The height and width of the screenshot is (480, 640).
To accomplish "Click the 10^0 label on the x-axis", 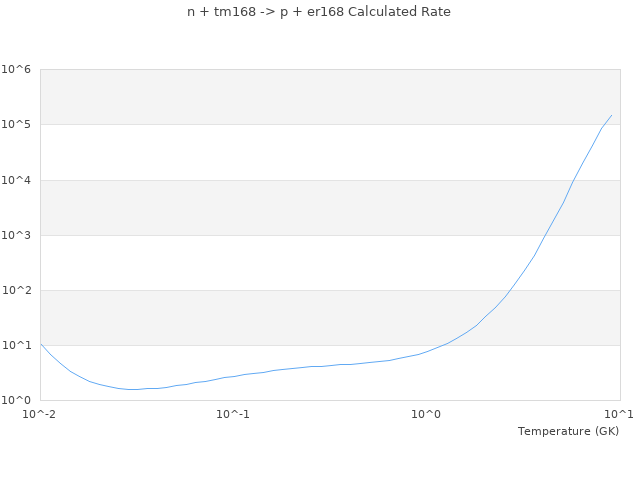I will point(427,414).
